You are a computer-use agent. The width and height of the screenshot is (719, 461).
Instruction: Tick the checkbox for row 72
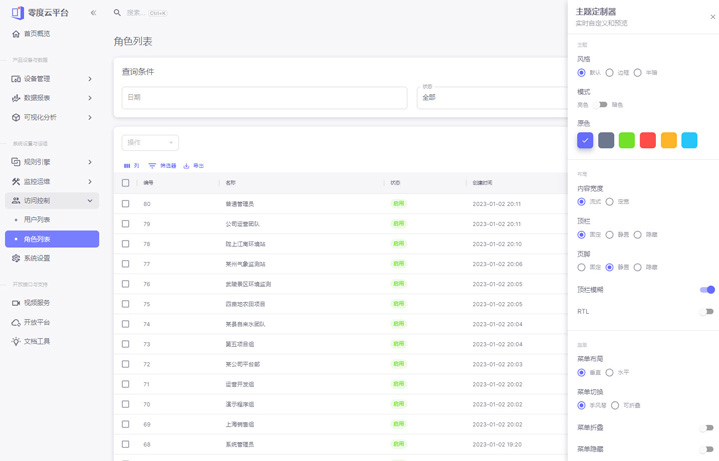126,364
